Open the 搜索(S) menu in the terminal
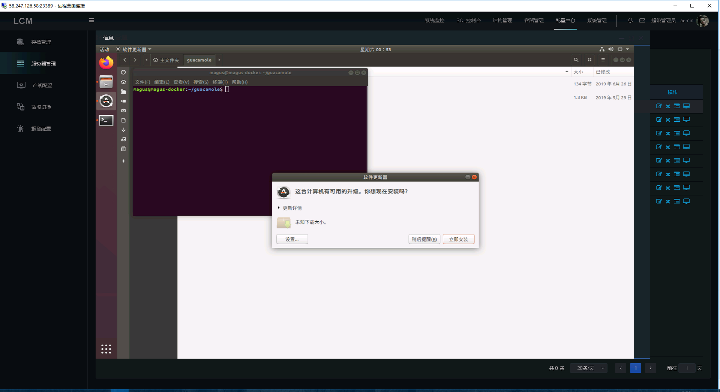The image size is (720, 392). pos(201,82)
